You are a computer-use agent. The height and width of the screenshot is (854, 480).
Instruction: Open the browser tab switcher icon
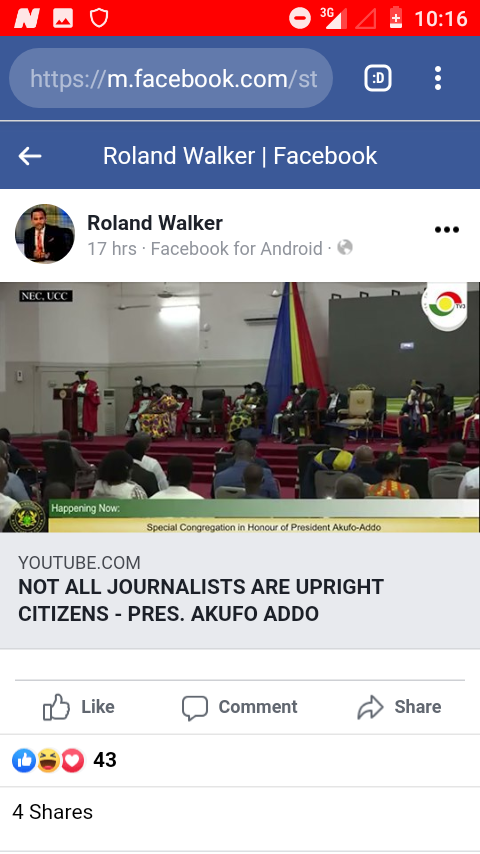pos(378,78)
